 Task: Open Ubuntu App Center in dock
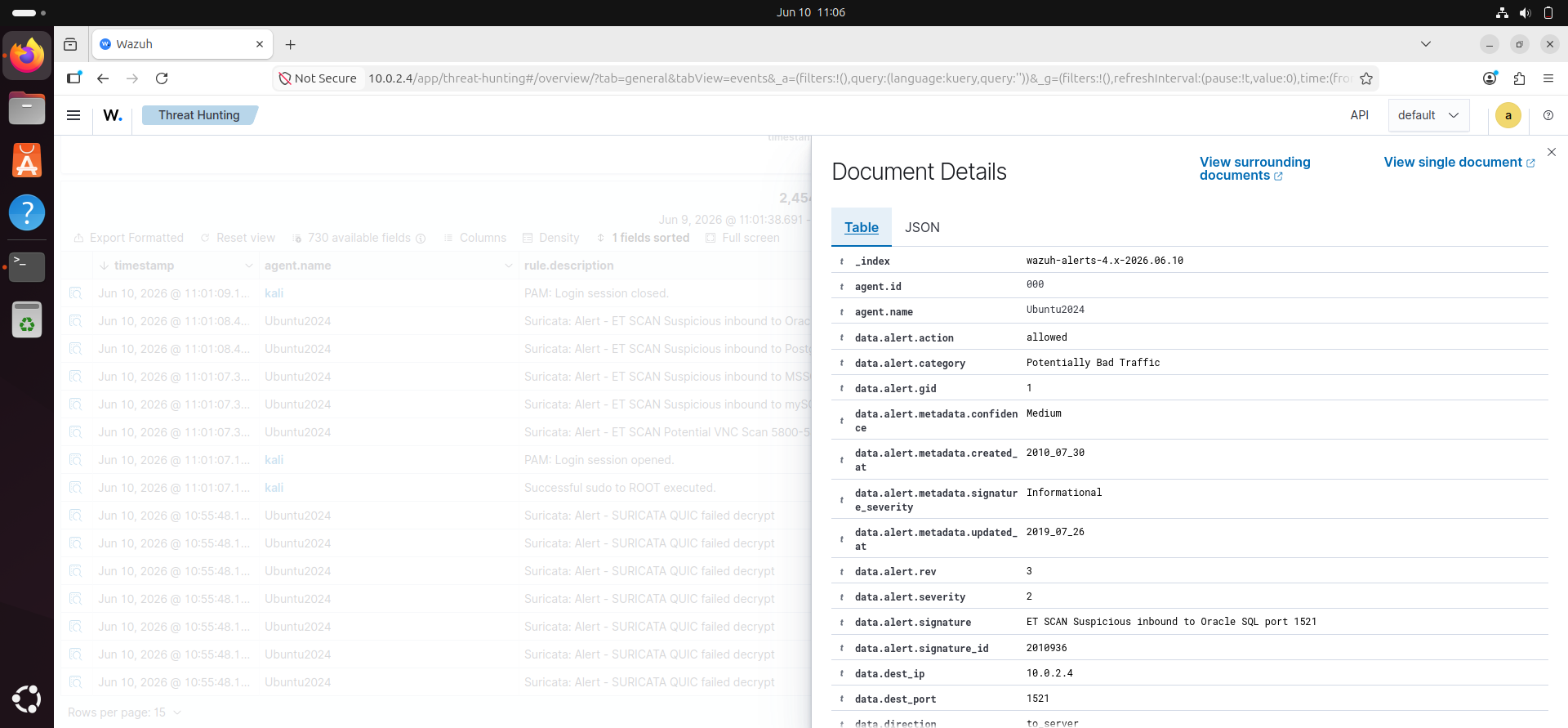click(x=27, y=160)
